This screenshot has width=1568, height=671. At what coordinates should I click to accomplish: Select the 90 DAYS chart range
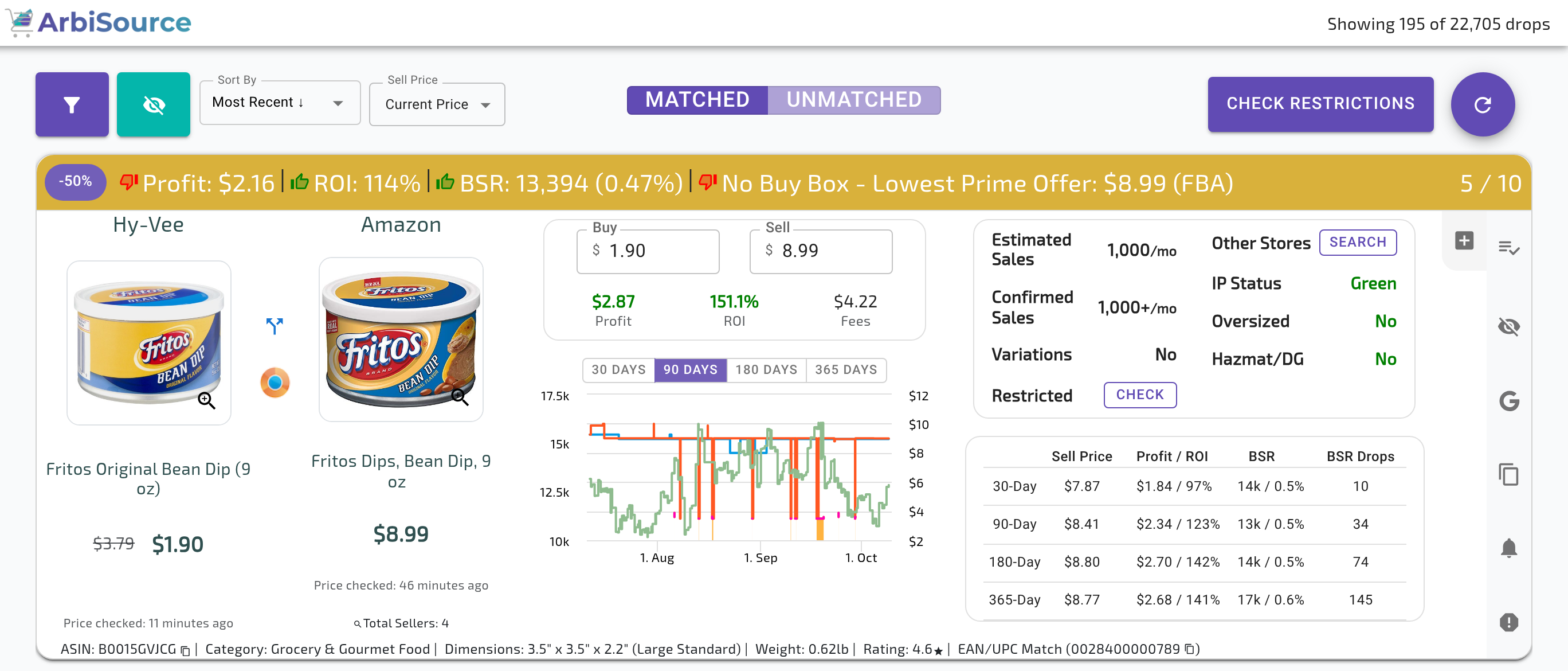(x=690, y=369)
